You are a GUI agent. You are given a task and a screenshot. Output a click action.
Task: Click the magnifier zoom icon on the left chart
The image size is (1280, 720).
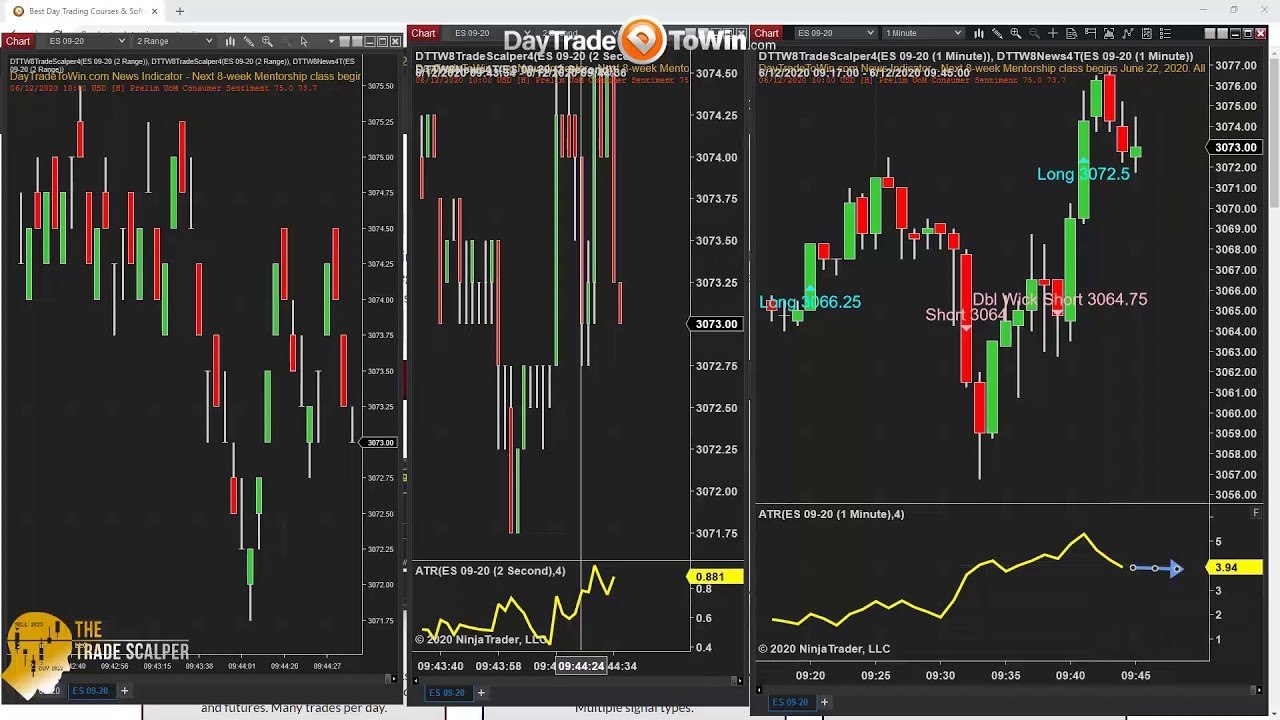click(x=267, y=41)
